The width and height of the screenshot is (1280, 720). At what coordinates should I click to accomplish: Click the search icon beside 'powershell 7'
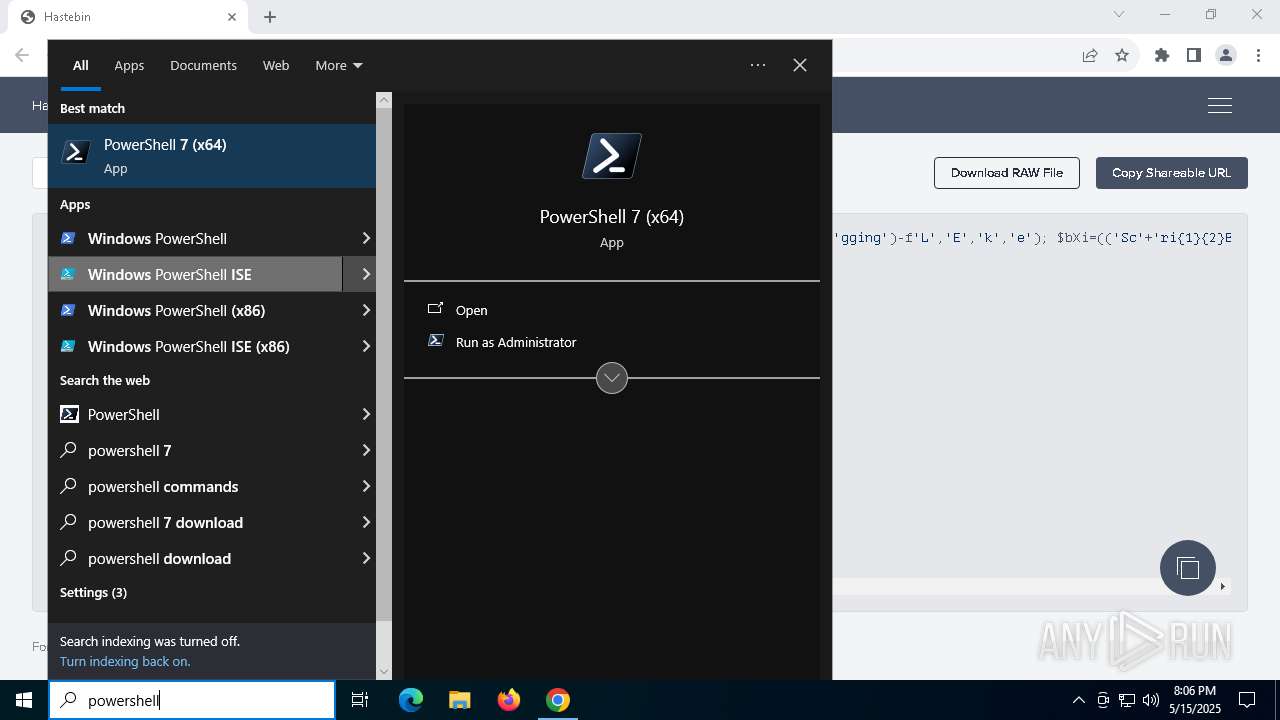pyautogui.click(x=68, y=450)
